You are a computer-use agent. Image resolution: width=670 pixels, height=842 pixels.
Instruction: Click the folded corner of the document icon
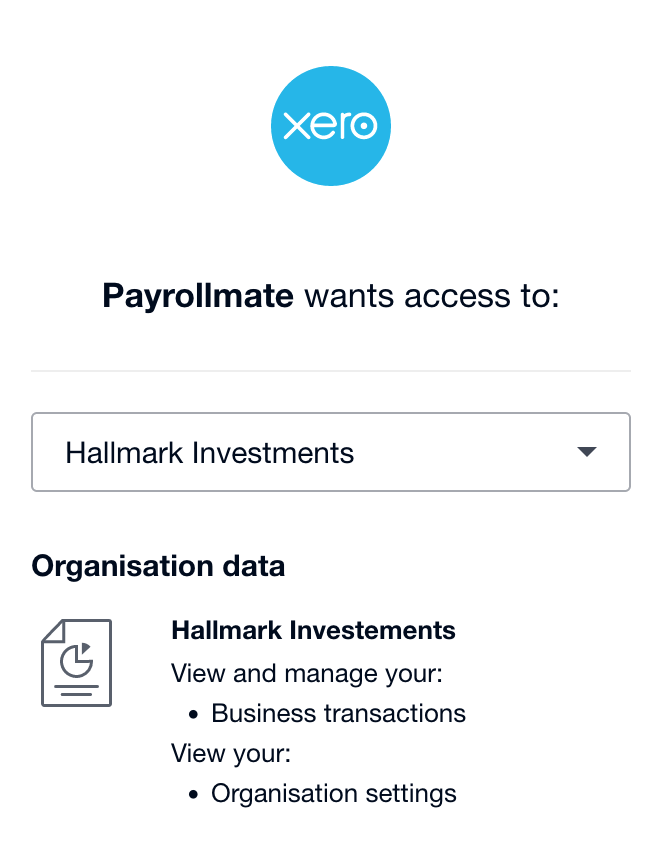(51, 632)
